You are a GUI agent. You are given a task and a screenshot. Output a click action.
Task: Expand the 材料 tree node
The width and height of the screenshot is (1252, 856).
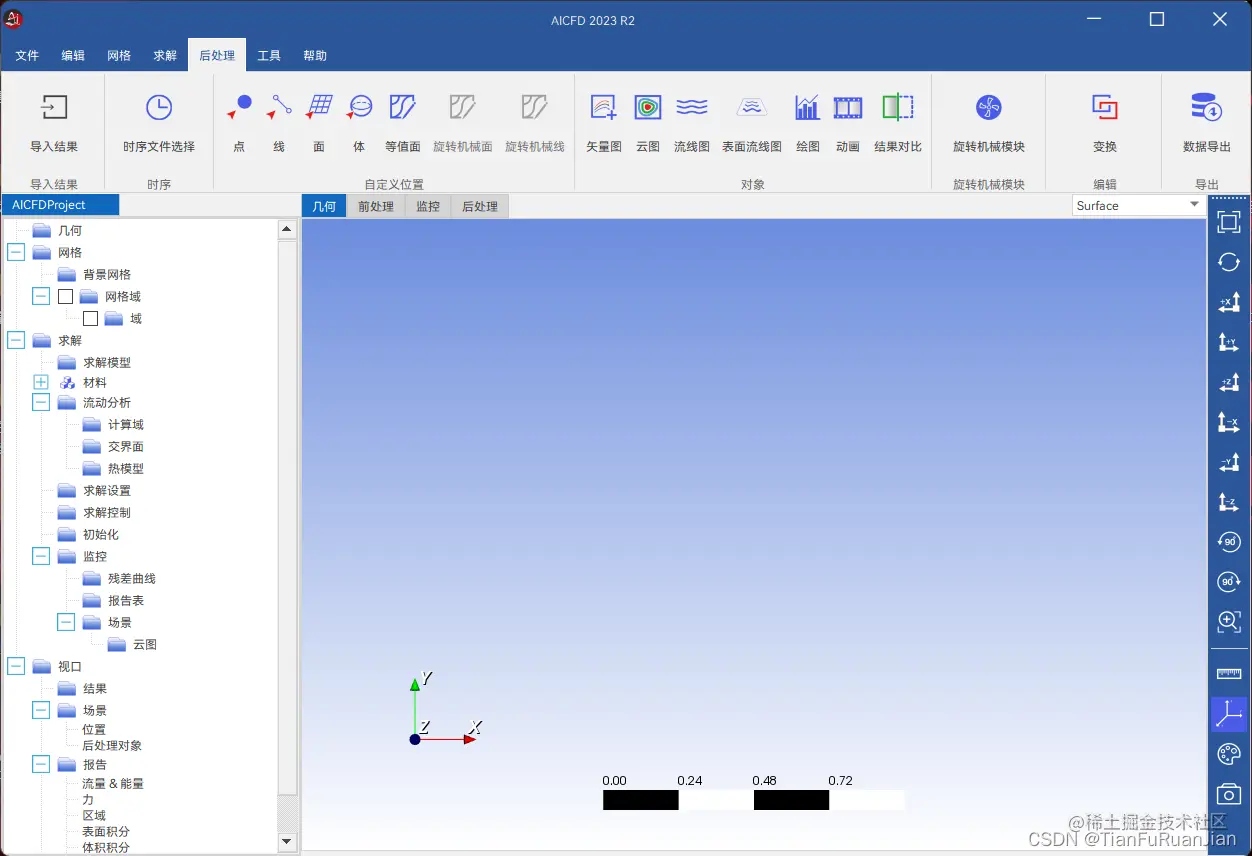[41, 383]
